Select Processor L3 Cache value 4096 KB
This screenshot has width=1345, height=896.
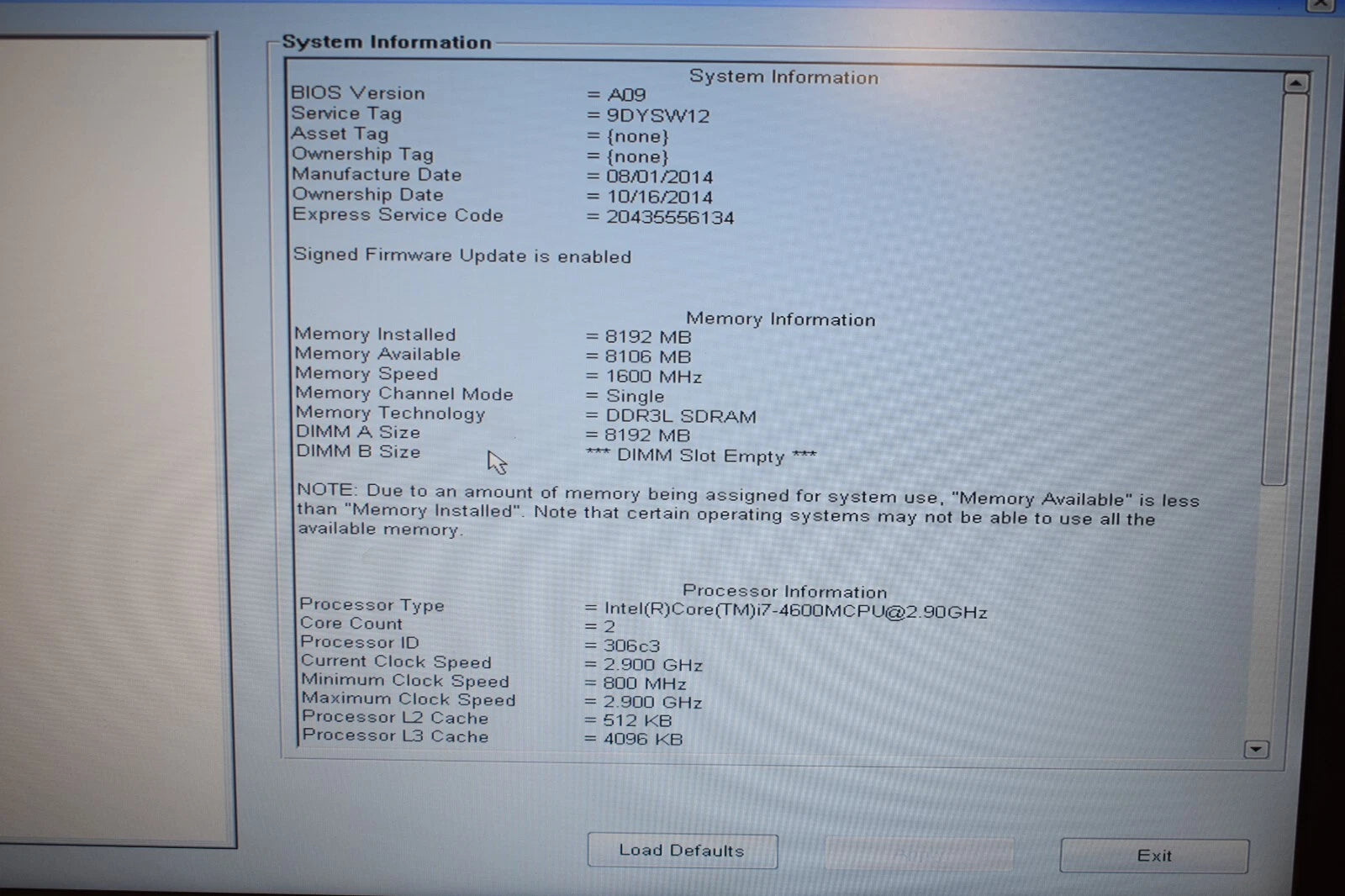click(x=643, y=741)
